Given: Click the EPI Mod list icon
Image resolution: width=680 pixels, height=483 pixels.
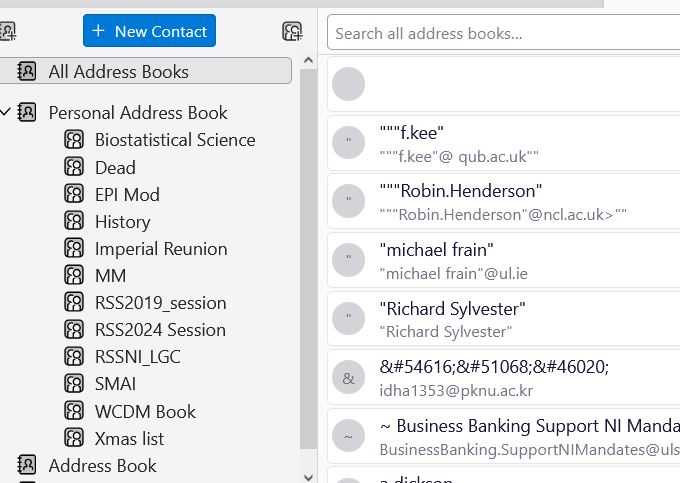Looking at the screenshot, I should click(x=74, y=194).
